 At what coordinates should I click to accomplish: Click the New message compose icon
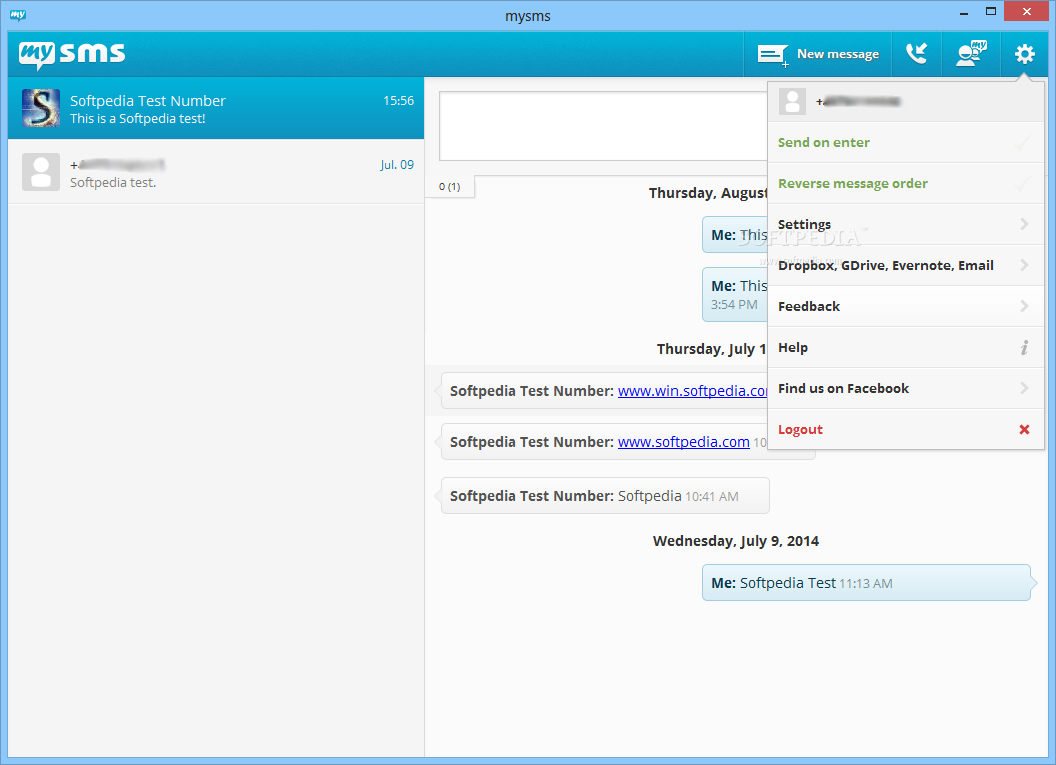[772, 55]
